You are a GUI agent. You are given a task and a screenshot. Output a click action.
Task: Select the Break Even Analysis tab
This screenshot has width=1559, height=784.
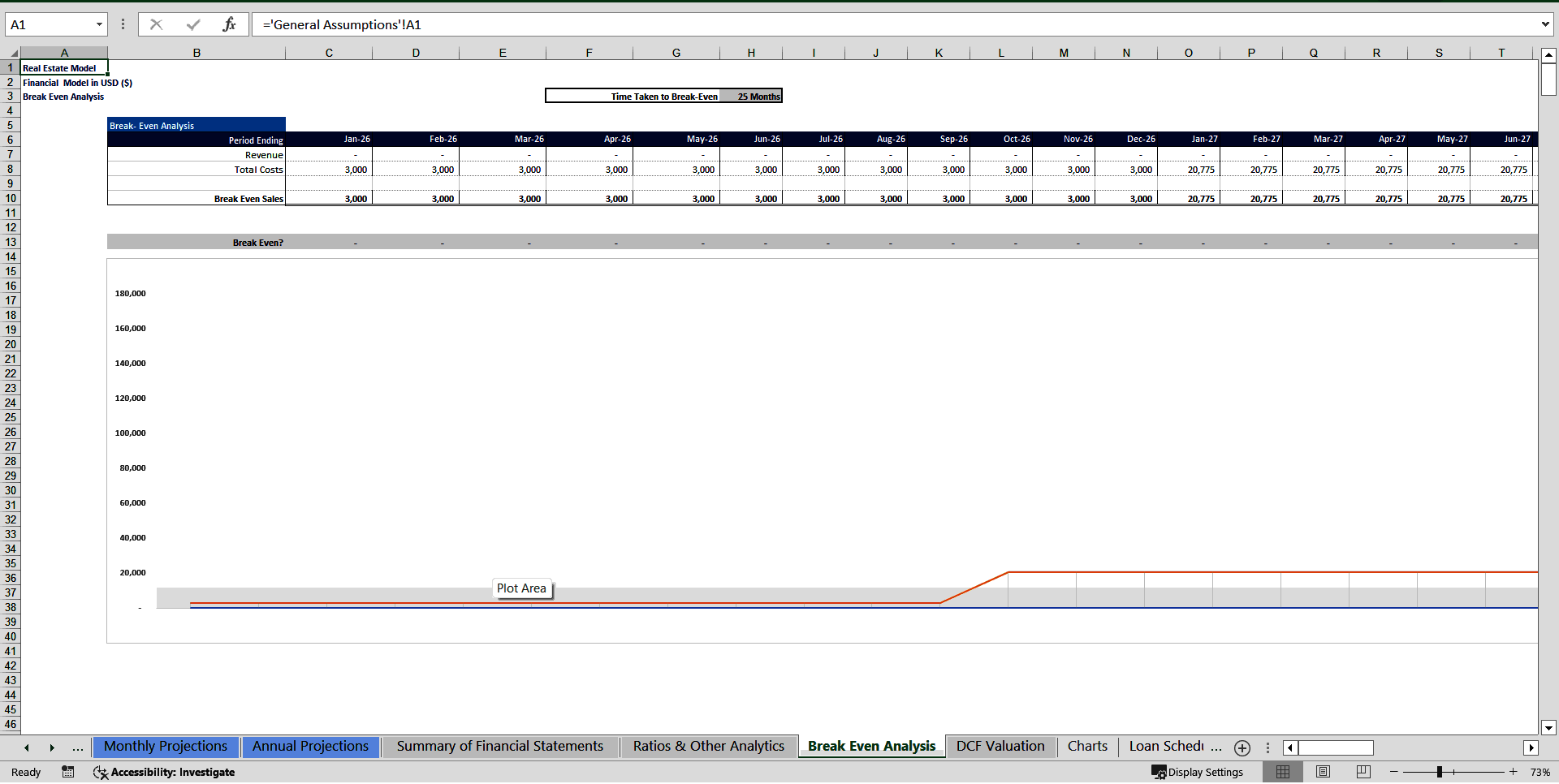[x=872, y=747]
